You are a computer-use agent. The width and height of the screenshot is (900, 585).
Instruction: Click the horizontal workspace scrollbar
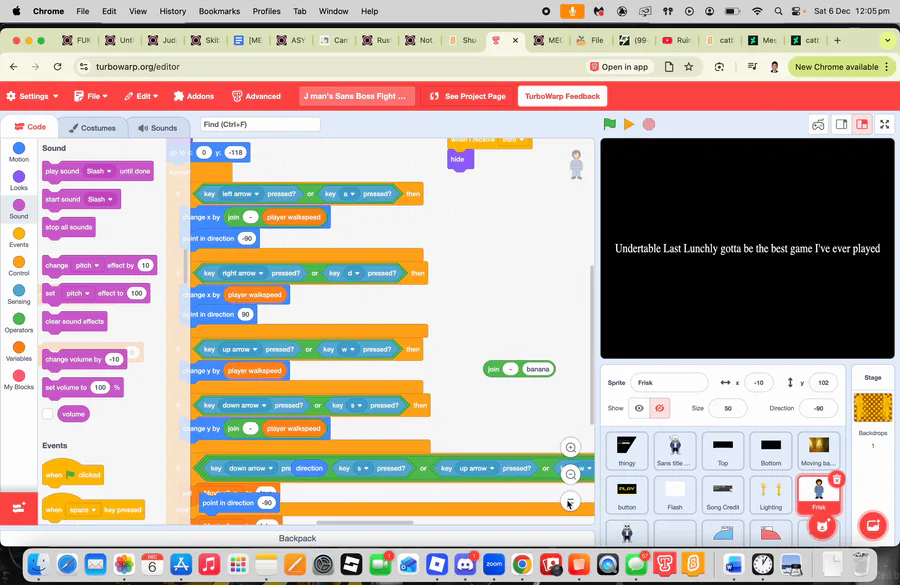pyautogui.click(x=364, y=522)
